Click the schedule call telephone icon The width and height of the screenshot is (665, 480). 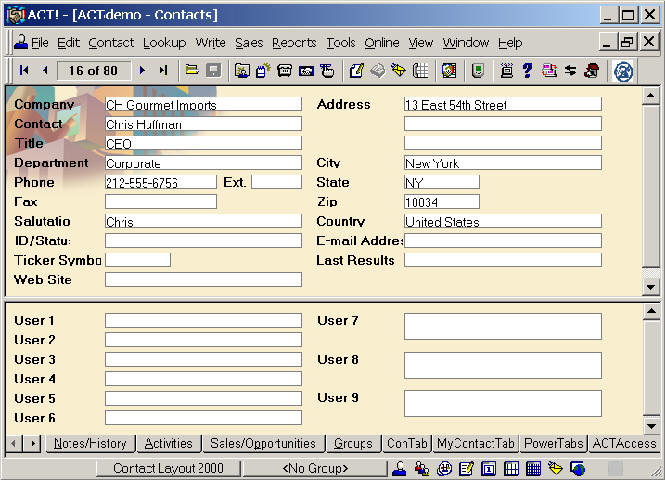285,70
